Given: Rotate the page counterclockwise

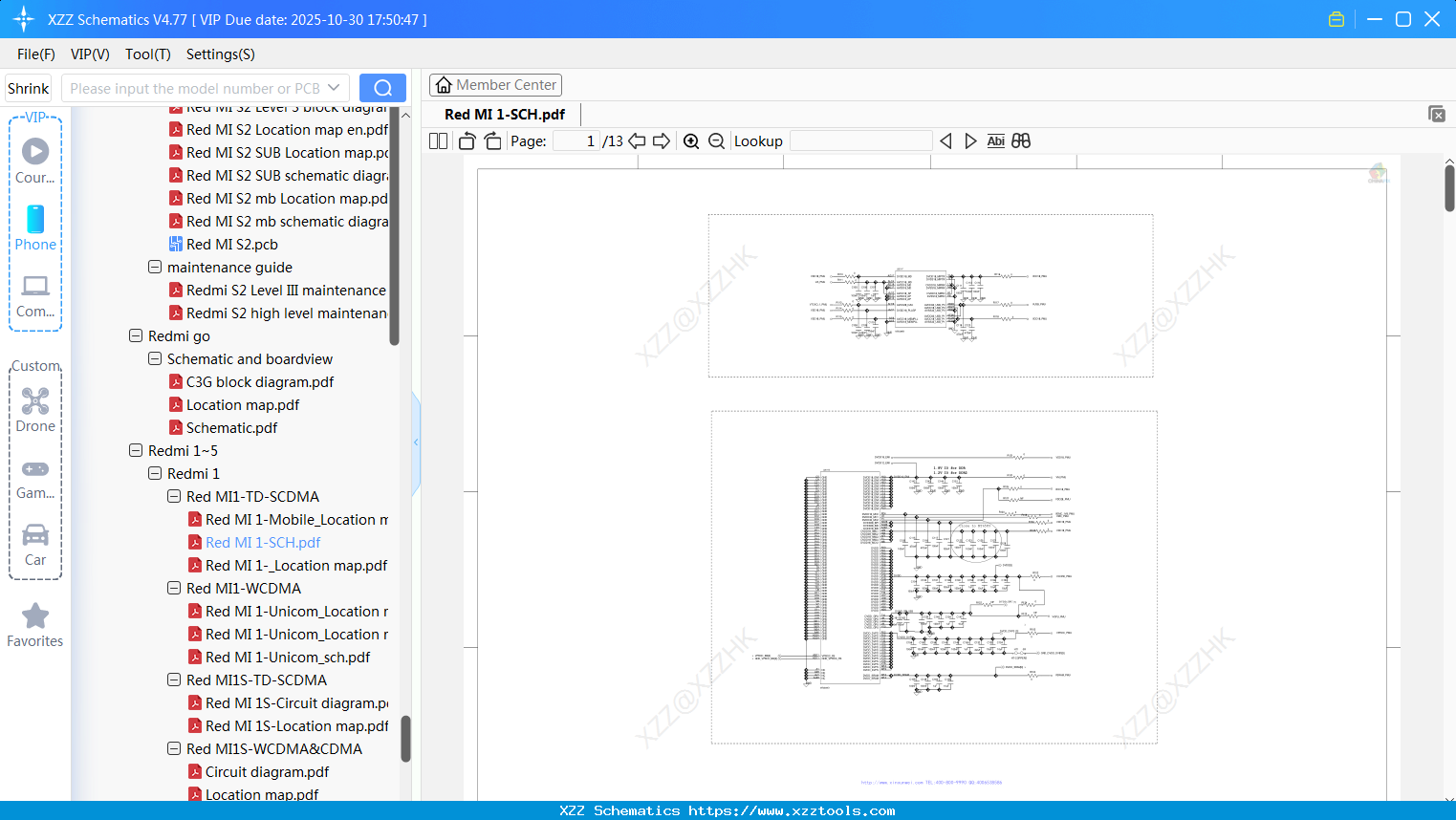Looking at the screenshot, I should (467, 141).
